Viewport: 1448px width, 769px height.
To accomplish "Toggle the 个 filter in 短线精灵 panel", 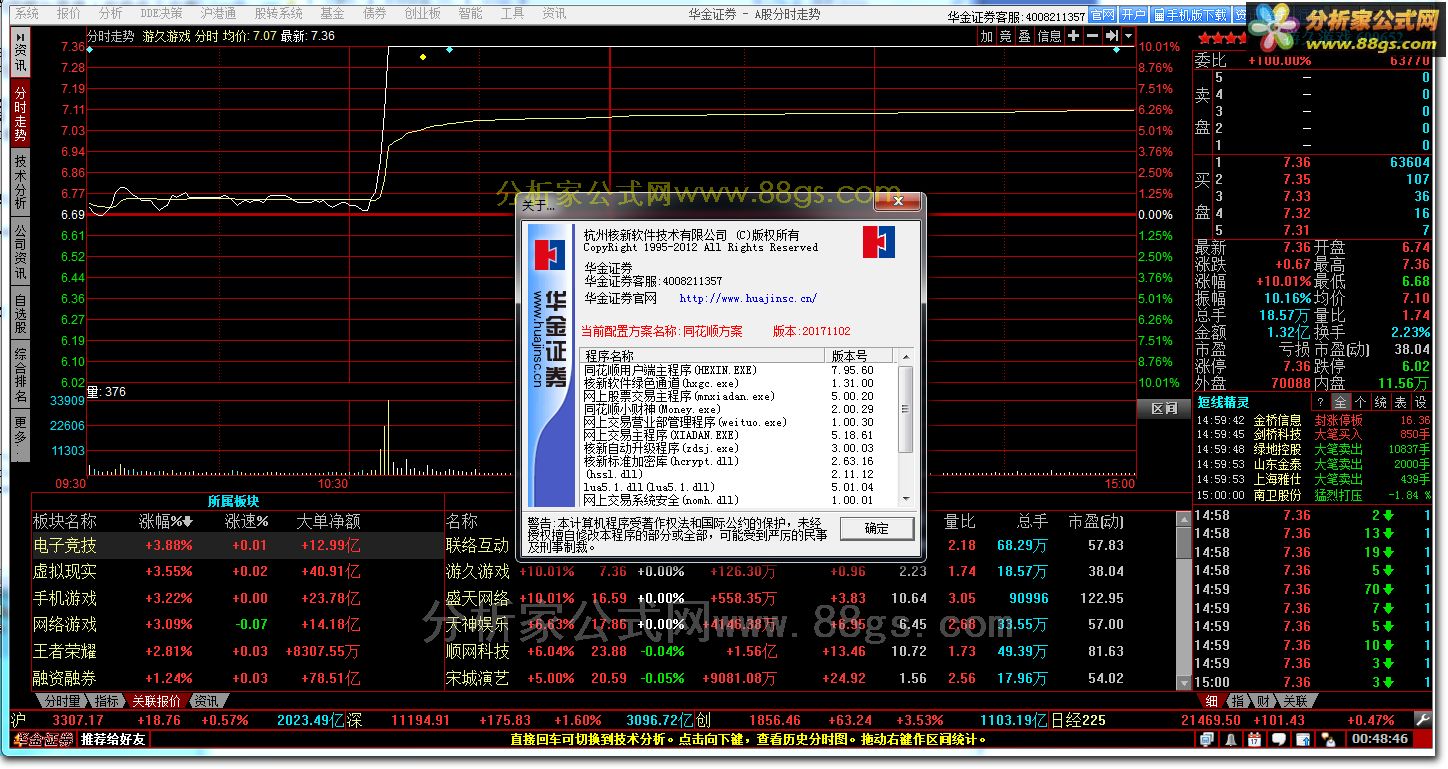I will click(1360, 402).
